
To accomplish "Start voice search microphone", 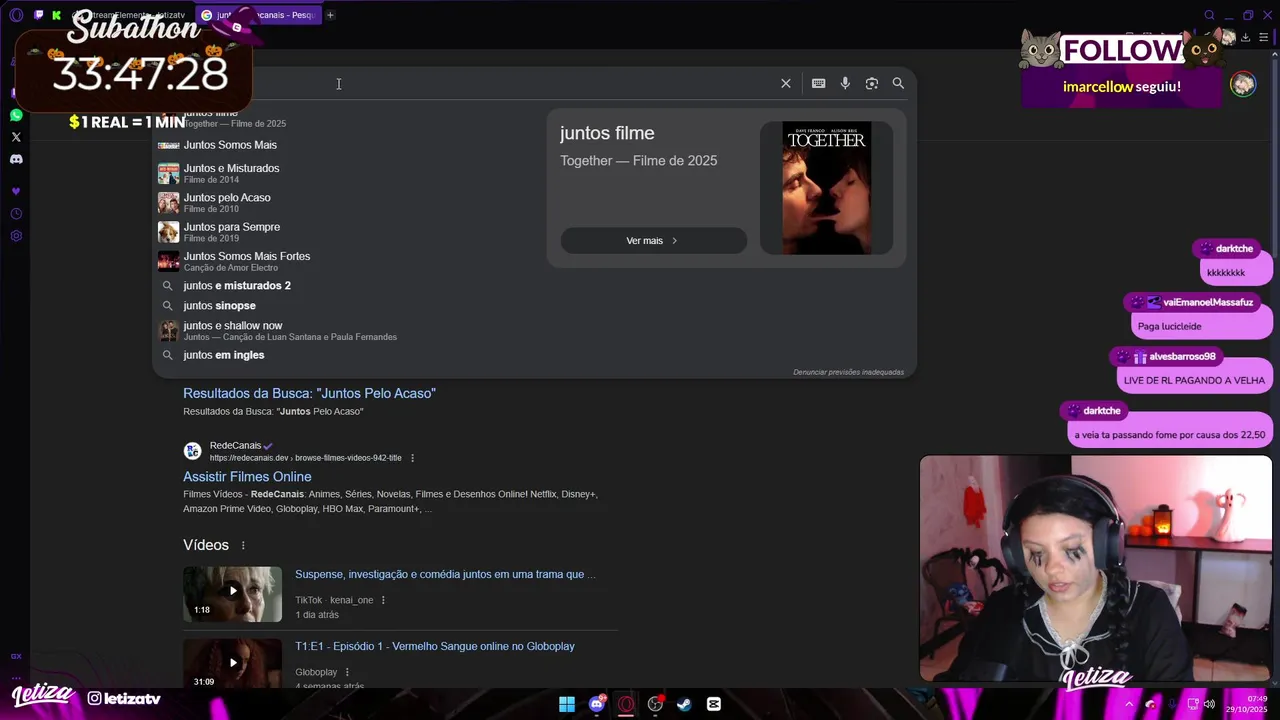I will (845, 84).
